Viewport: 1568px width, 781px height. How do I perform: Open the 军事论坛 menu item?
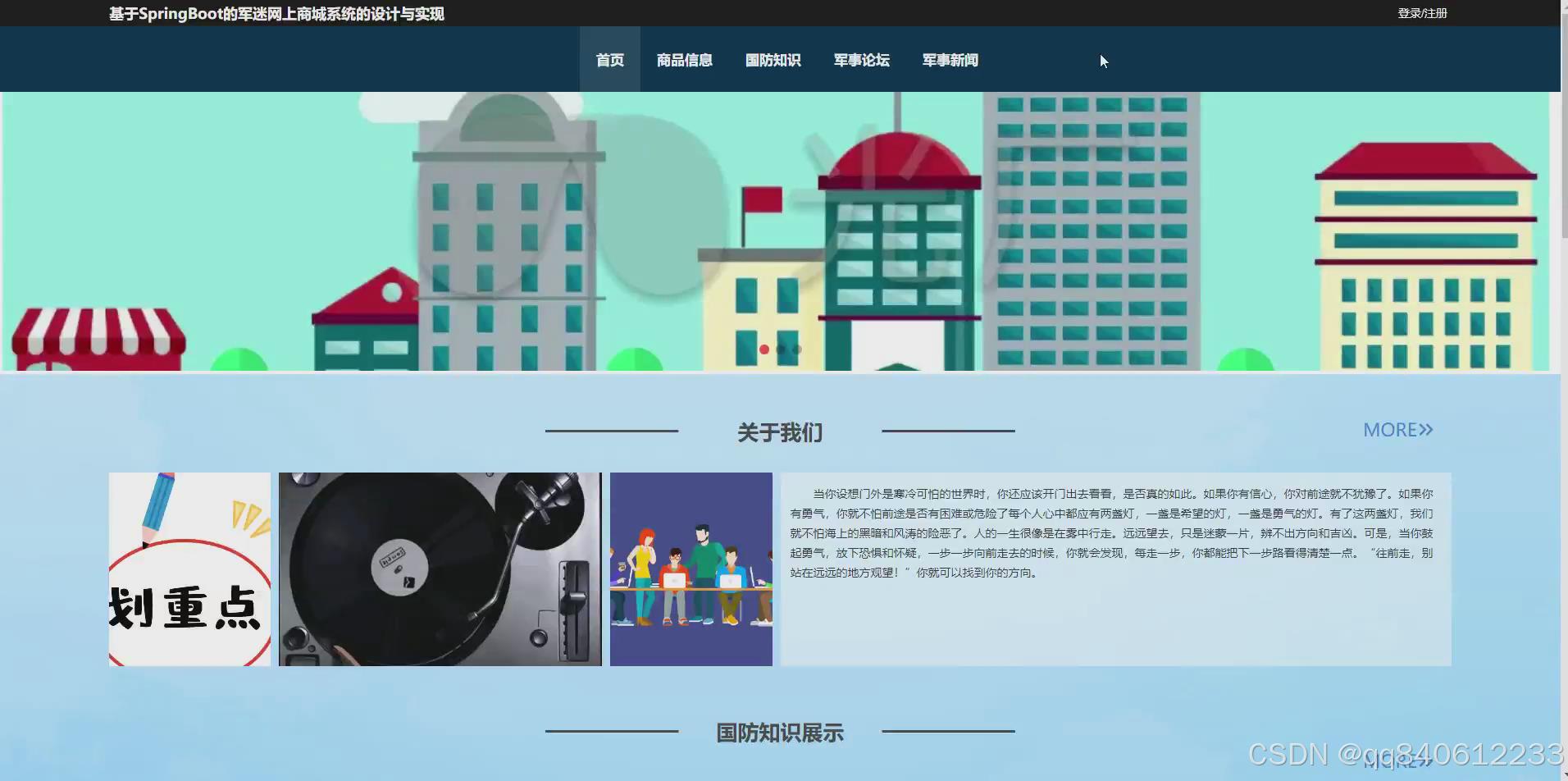(x=860, y=60)
